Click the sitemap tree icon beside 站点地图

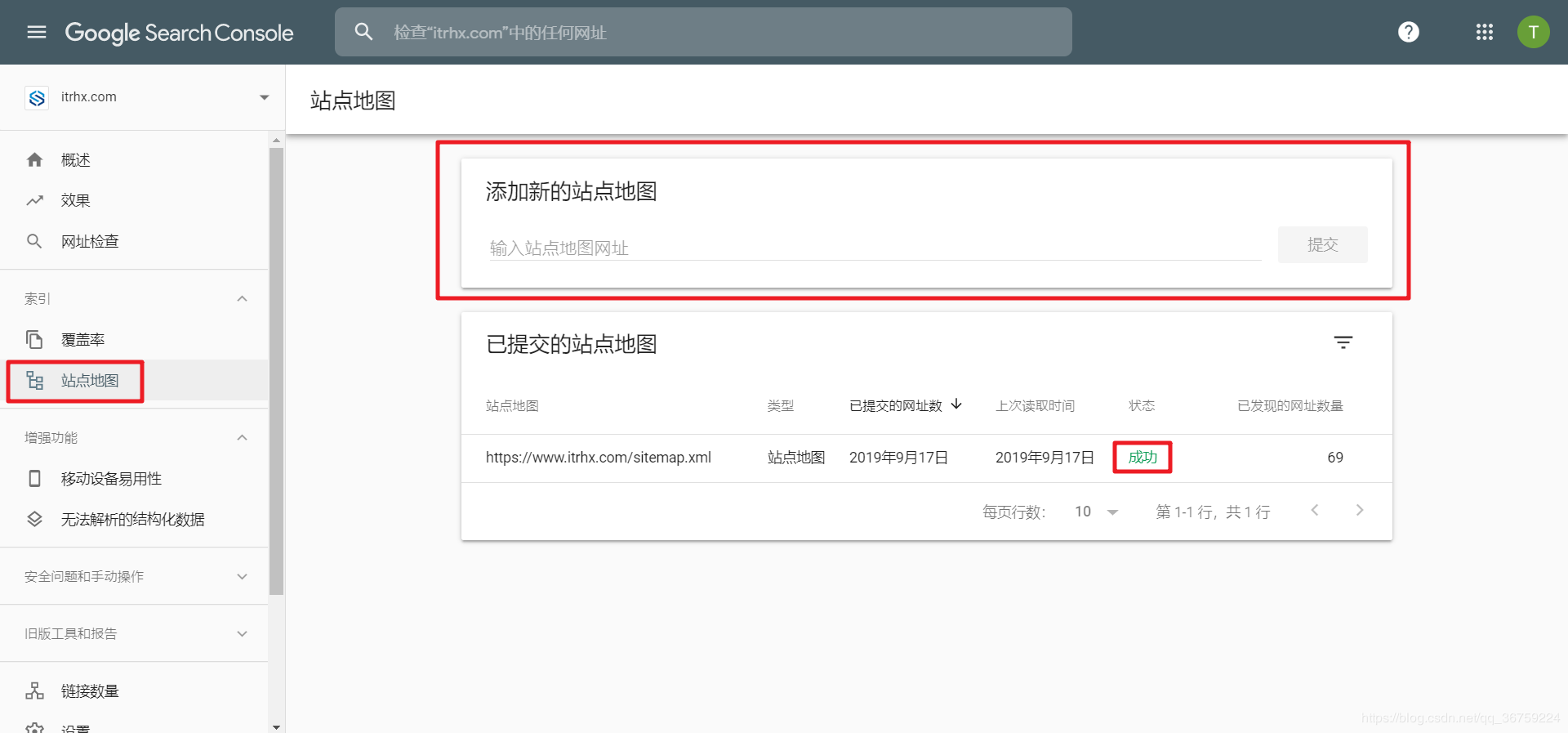click(34, 380)
